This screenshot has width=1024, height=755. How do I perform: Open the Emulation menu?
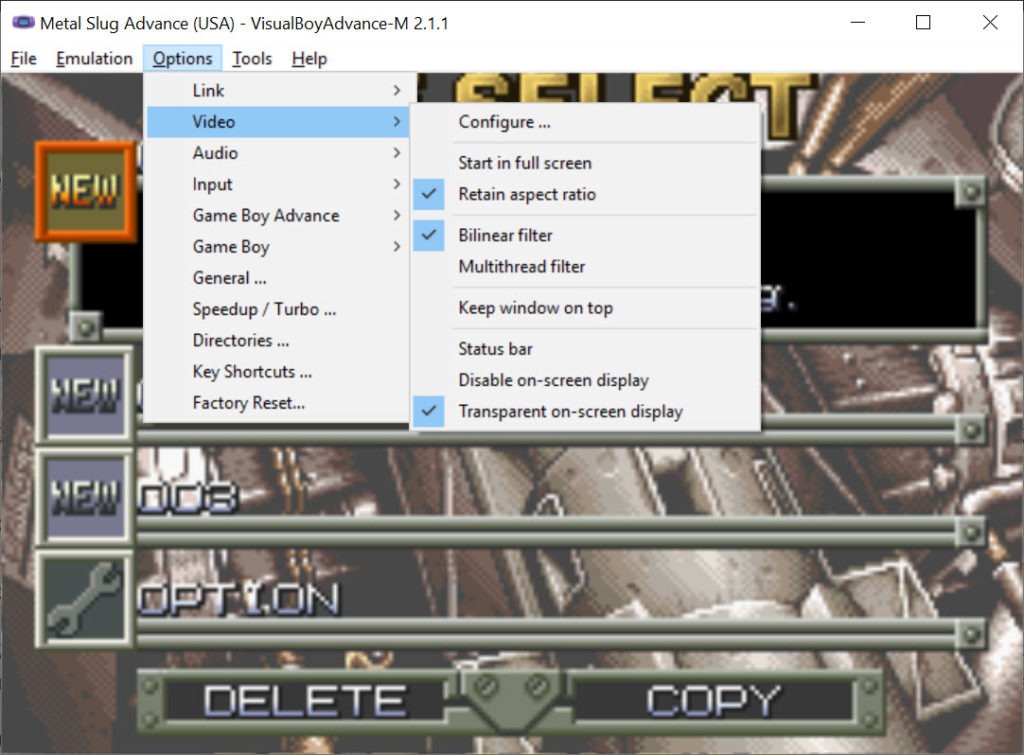coord(94,59)
